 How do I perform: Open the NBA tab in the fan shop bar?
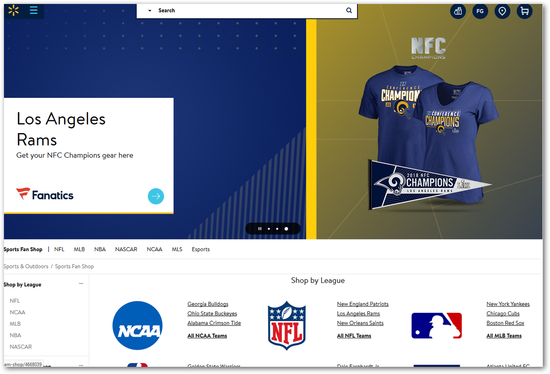coord(100,249)
